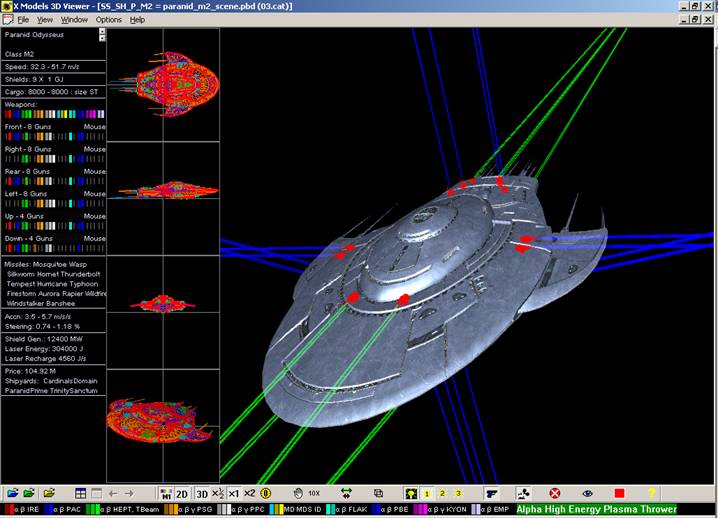Click the Mouse label for Front guns
718x518 pixels.
(94, 127)
